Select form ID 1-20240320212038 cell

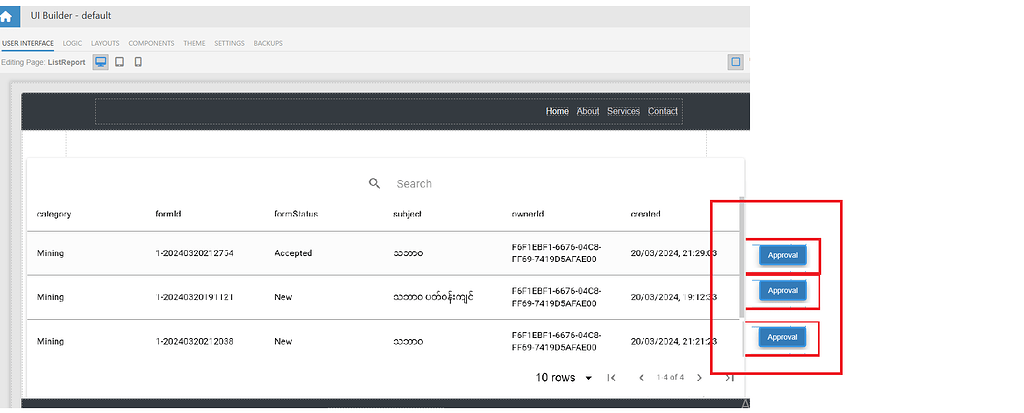pyautogui.click(x=195, y=341)
